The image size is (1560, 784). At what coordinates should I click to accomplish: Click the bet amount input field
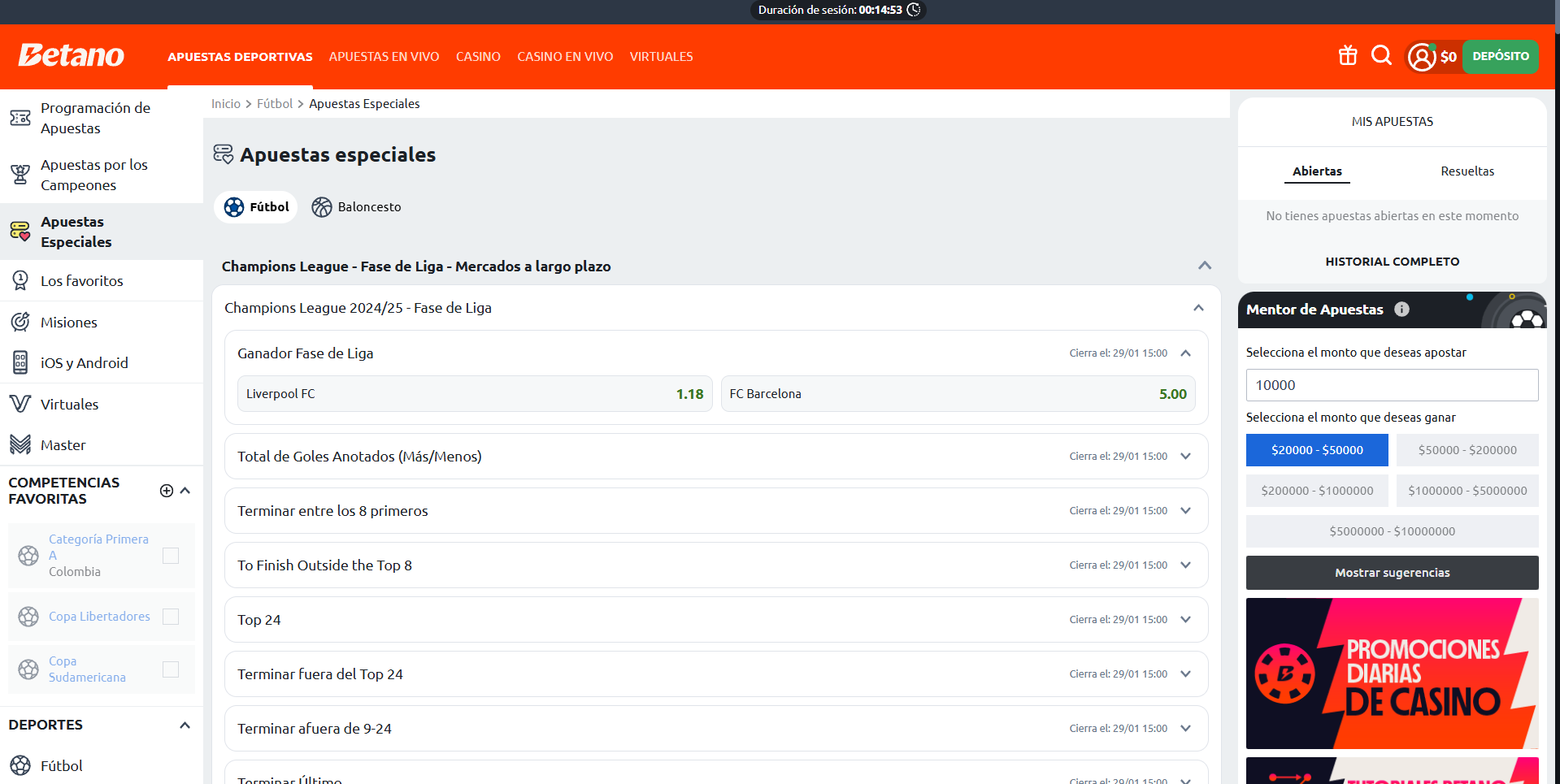tap(1393, 385)
